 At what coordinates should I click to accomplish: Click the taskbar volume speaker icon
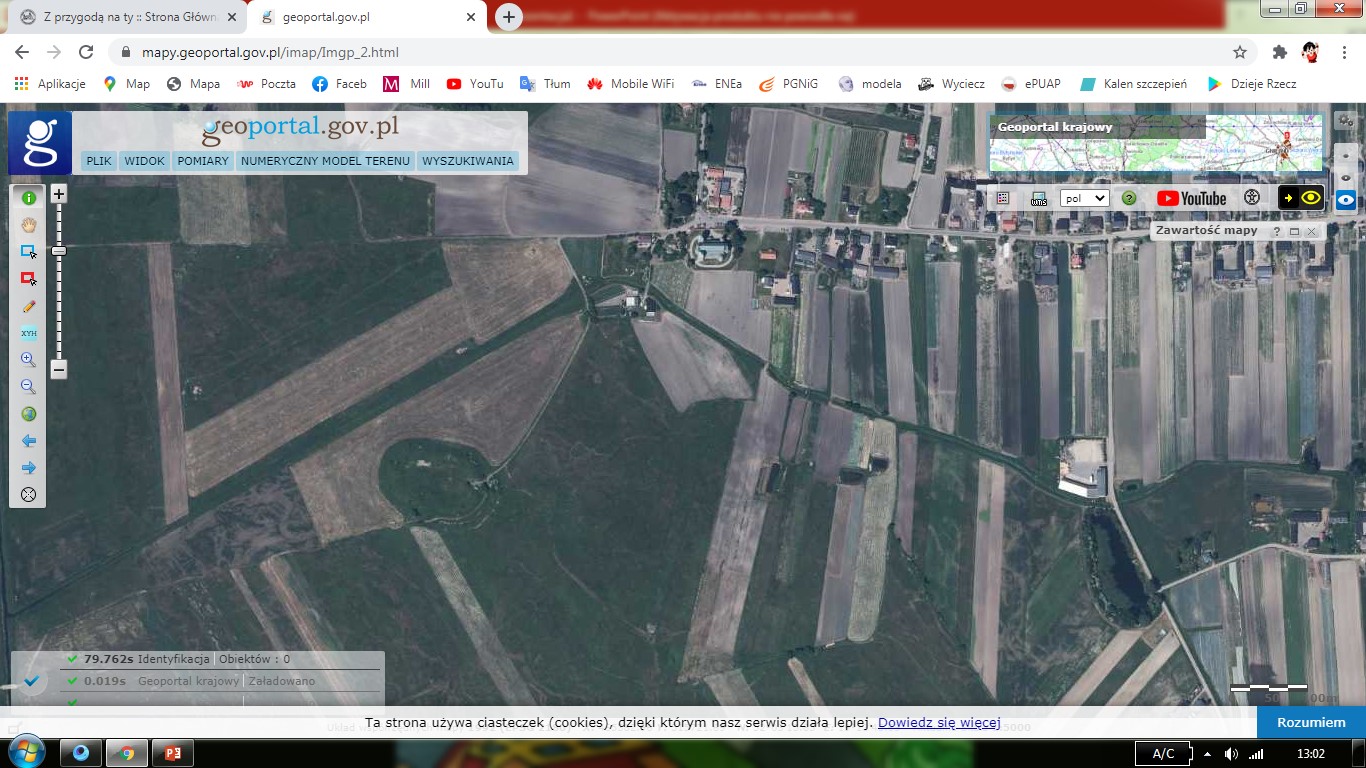pyautogui.click(x=1231, y=754)
